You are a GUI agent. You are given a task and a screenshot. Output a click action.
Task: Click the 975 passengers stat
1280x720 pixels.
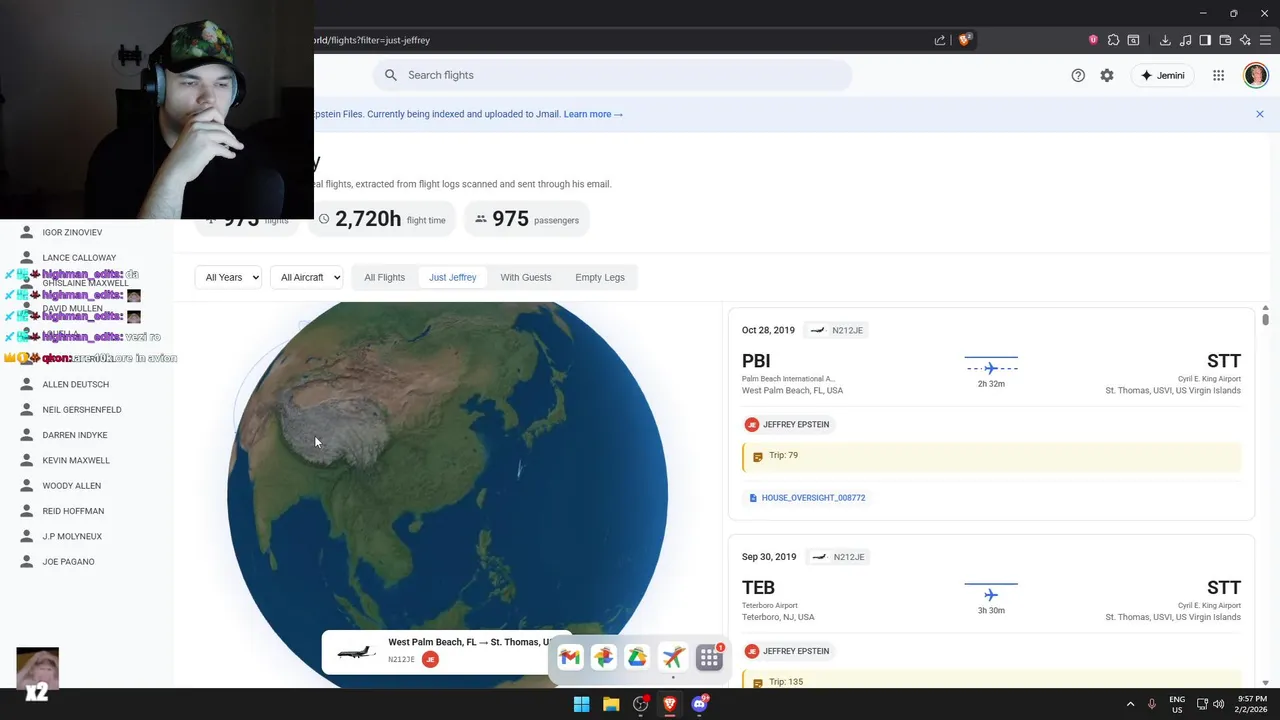(526, 219)
